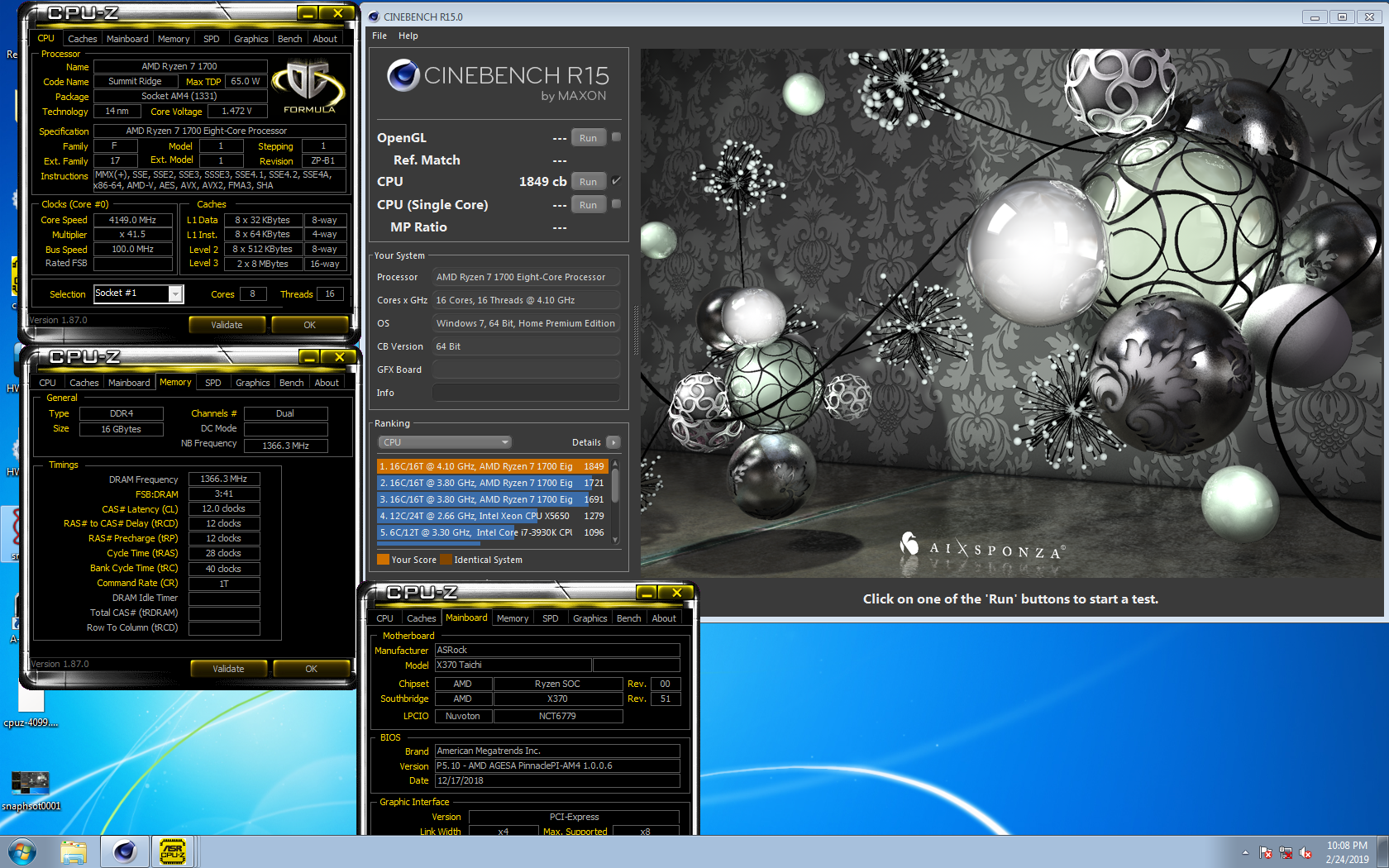1389x868 pixels.
Task: Open About tab in Memory CPU-Z window
Action: point(327,383)
